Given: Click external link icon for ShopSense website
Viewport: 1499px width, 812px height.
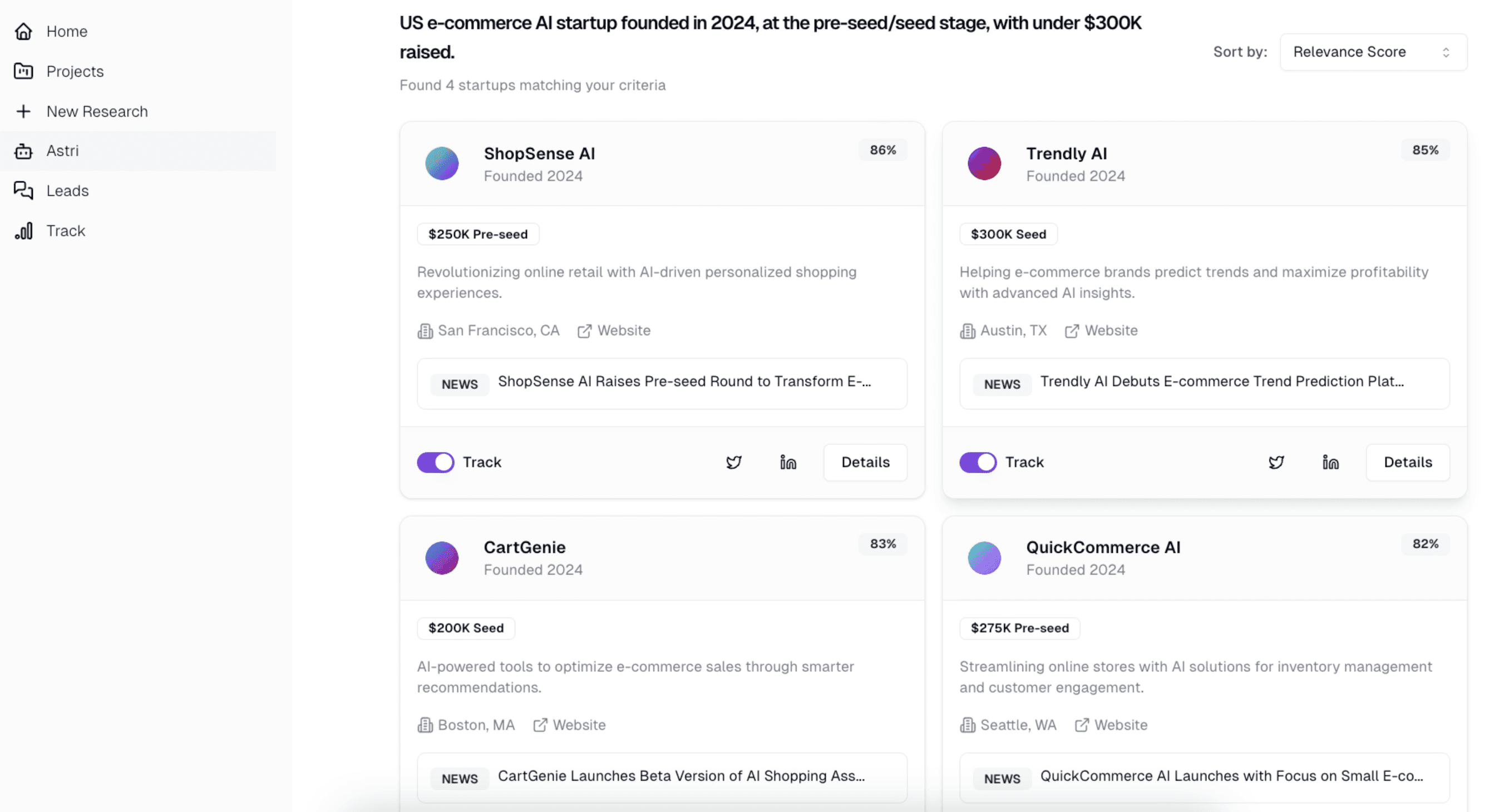Looking at the screenshot, I should 584,331.
